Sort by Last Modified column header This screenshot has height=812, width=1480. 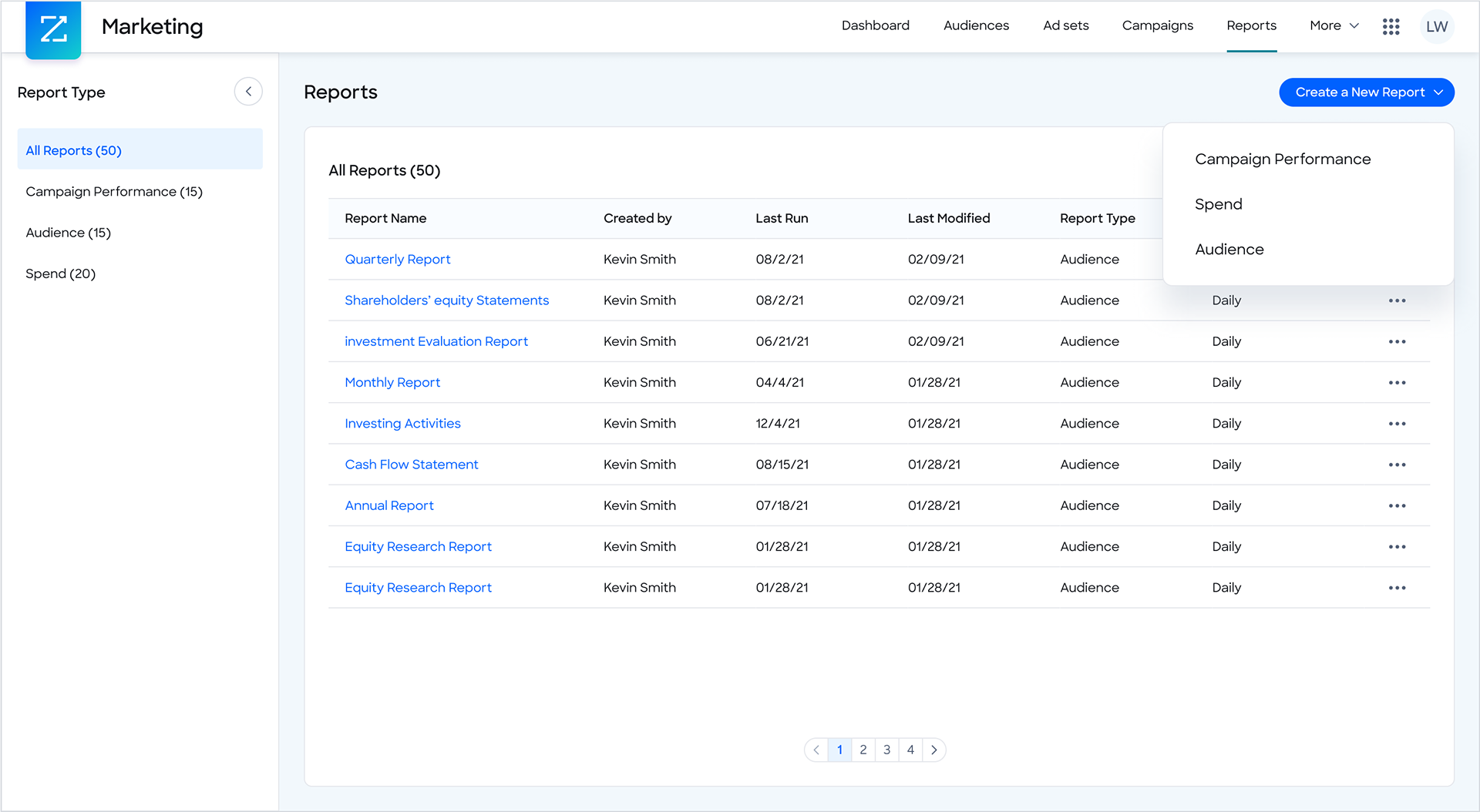click(949, 218)
